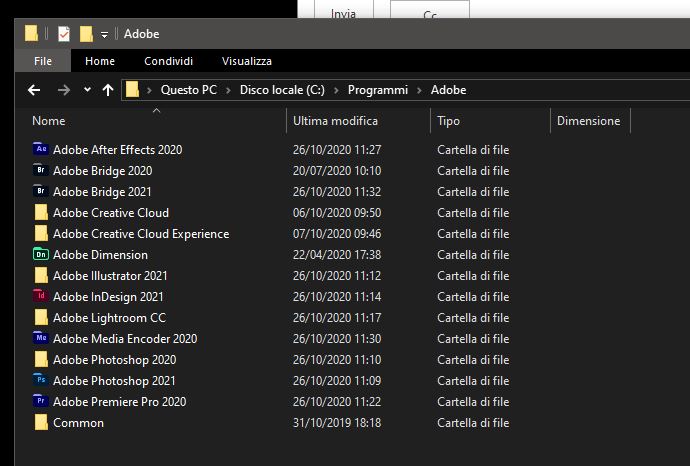Navigate to Questo PC in the breadcrumb
This screenshot has width=690, height=466.
tap(189, 90)
